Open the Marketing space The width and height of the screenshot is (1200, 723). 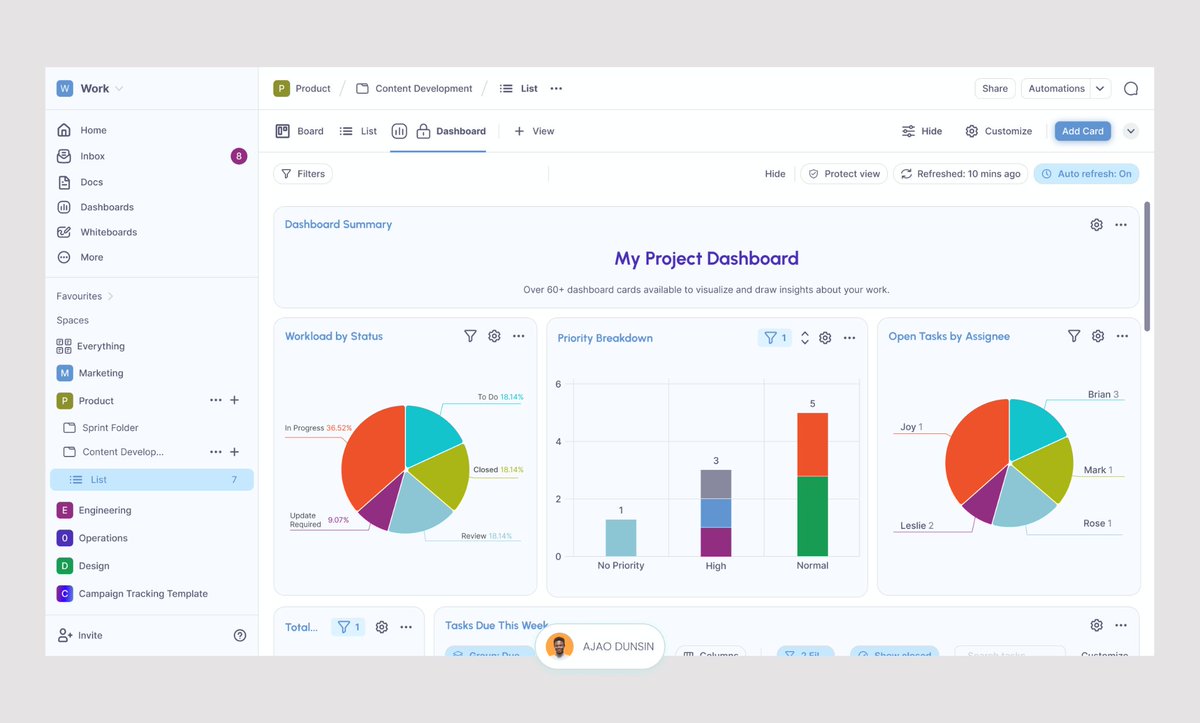click(90, 373)
